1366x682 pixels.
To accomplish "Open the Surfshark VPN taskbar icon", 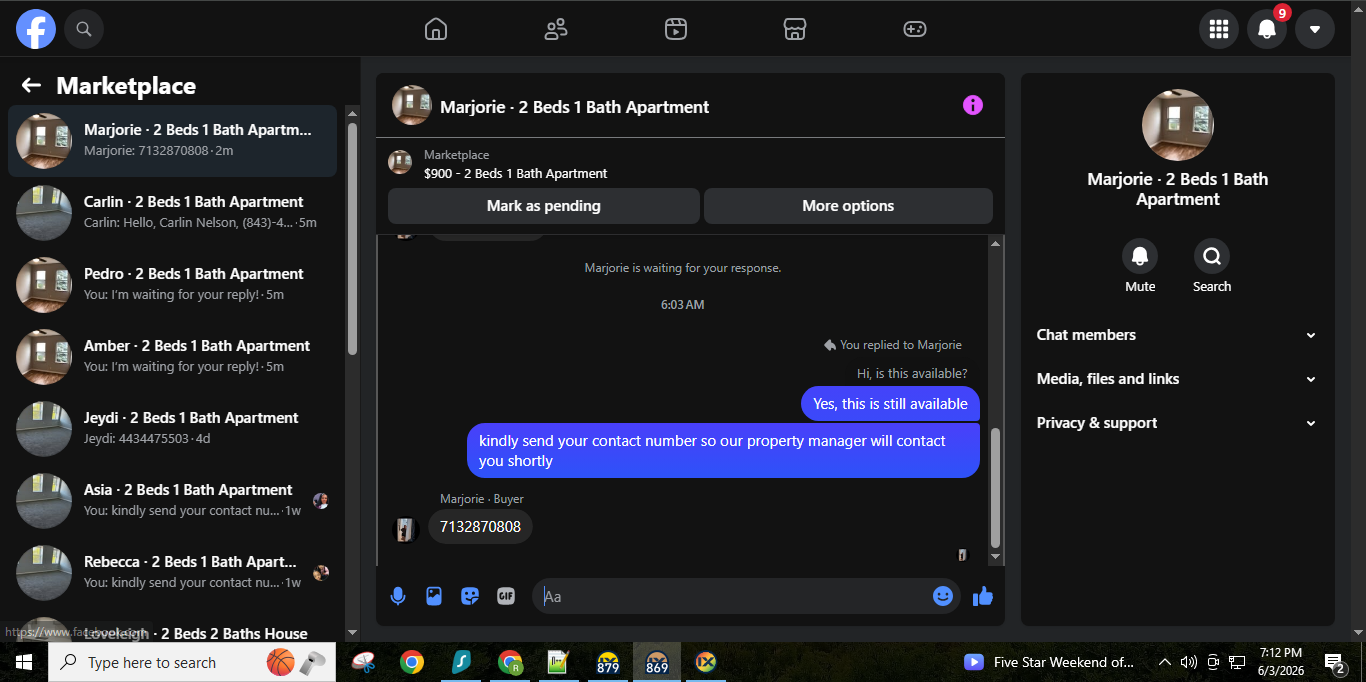I will 461,662.
